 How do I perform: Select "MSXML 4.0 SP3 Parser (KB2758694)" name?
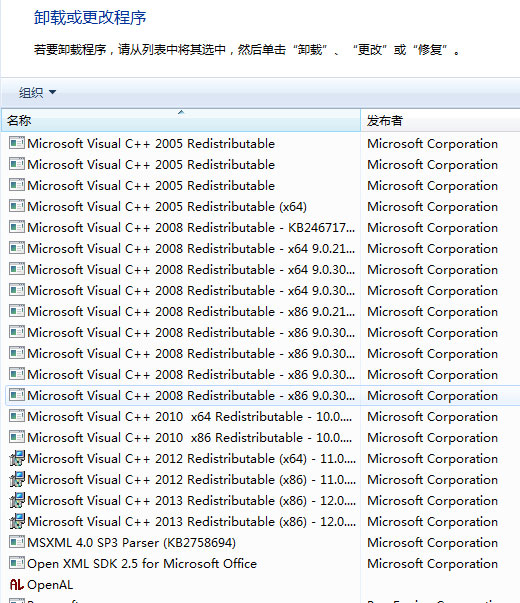132,543
